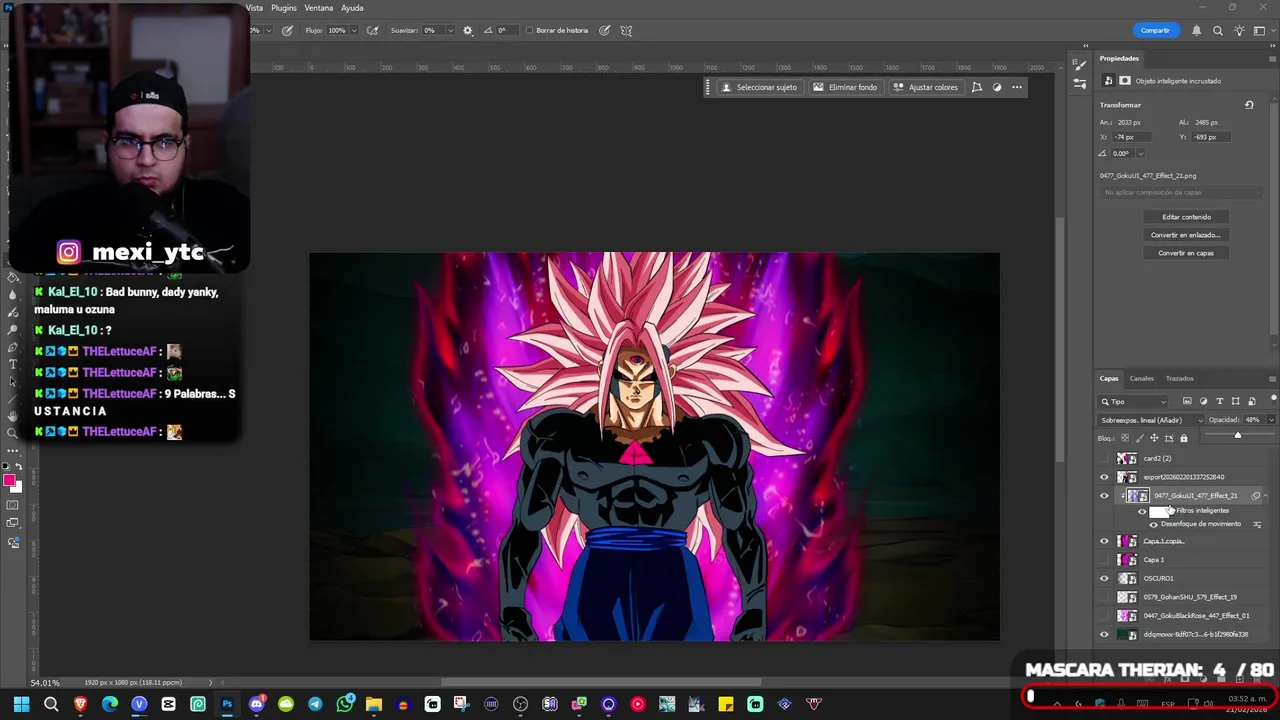The height and width of the screenshot is (720, 1280).
Task: Select the Path Selection tool
Action: tap(12, 381)
